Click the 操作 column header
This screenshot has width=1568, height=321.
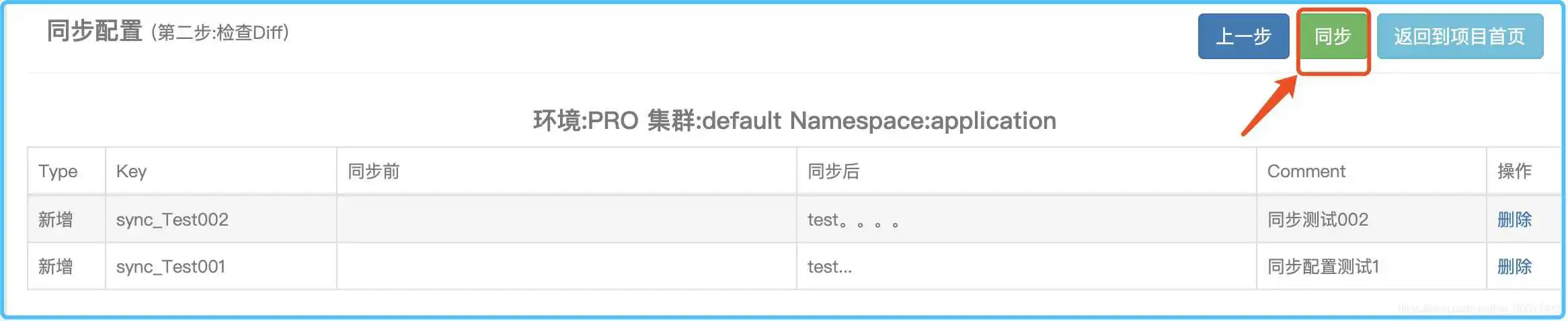point(1514,171)
